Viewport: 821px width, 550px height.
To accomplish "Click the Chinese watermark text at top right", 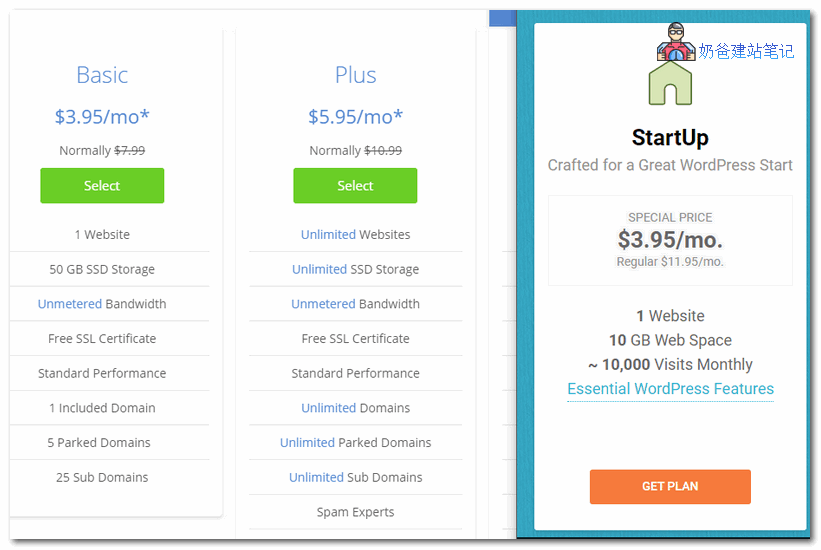I will tap(746, 51).
